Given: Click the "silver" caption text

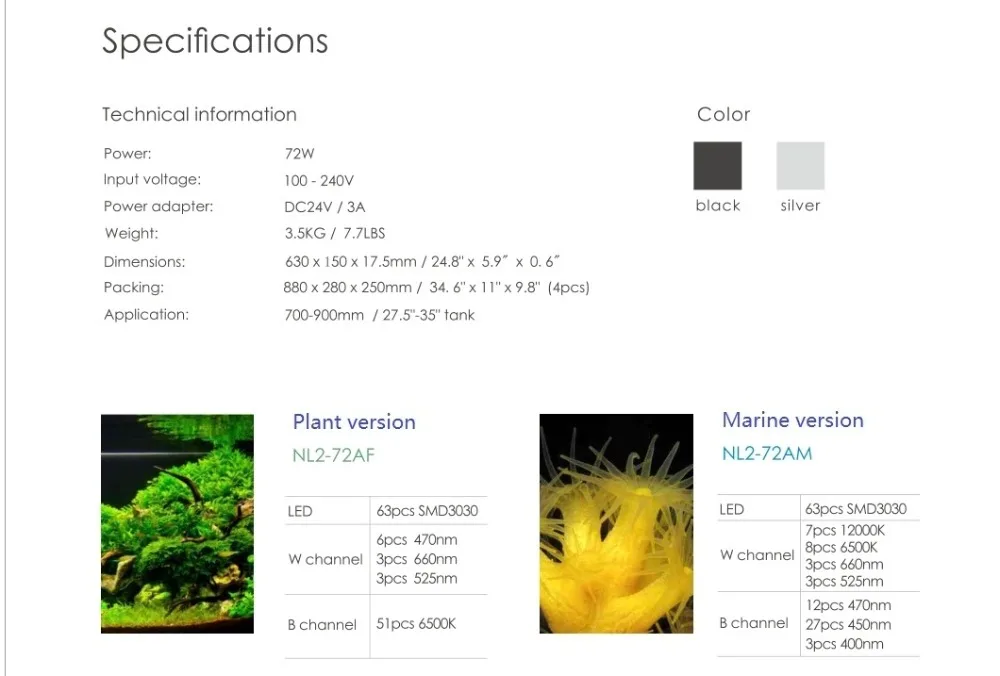Looking at the screenshot, I should [800, 205].
